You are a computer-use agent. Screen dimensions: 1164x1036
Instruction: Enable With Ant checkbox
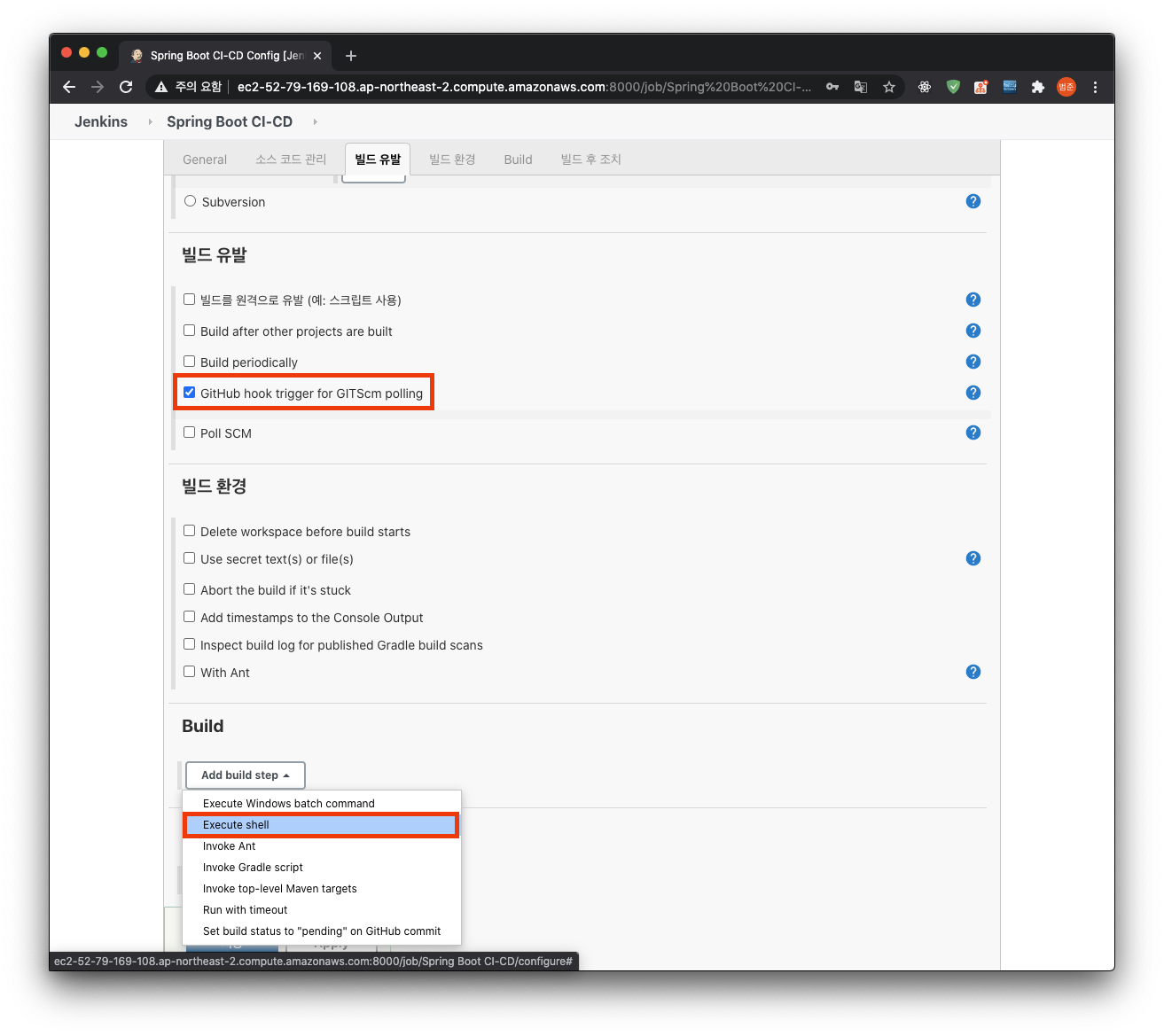point(189,672)
